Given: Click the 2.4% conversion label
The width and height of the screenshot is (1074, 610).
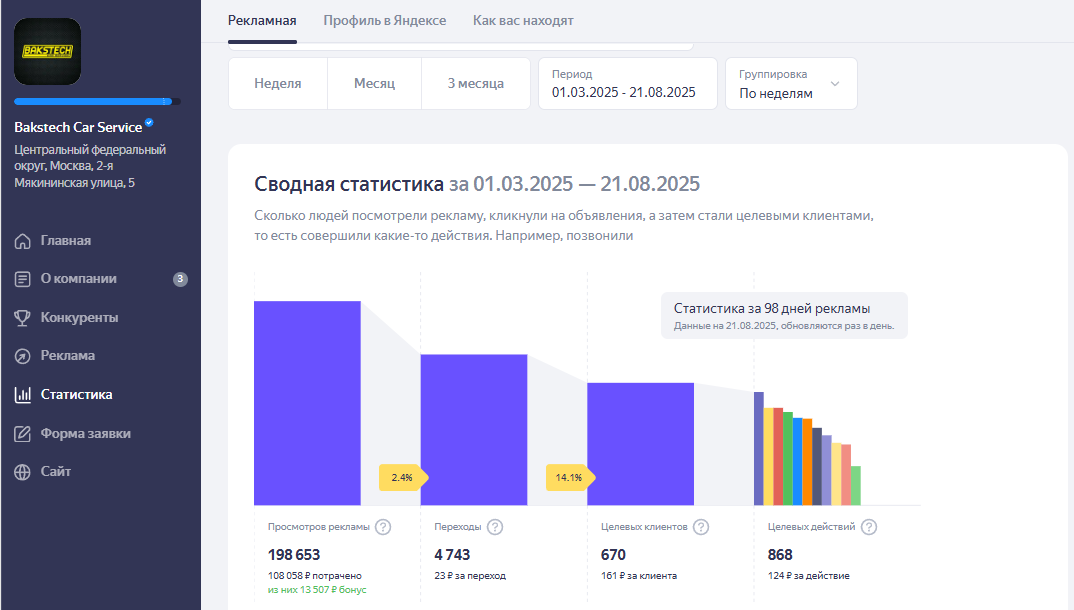Looking at the screenshot, I should [403, 478].
